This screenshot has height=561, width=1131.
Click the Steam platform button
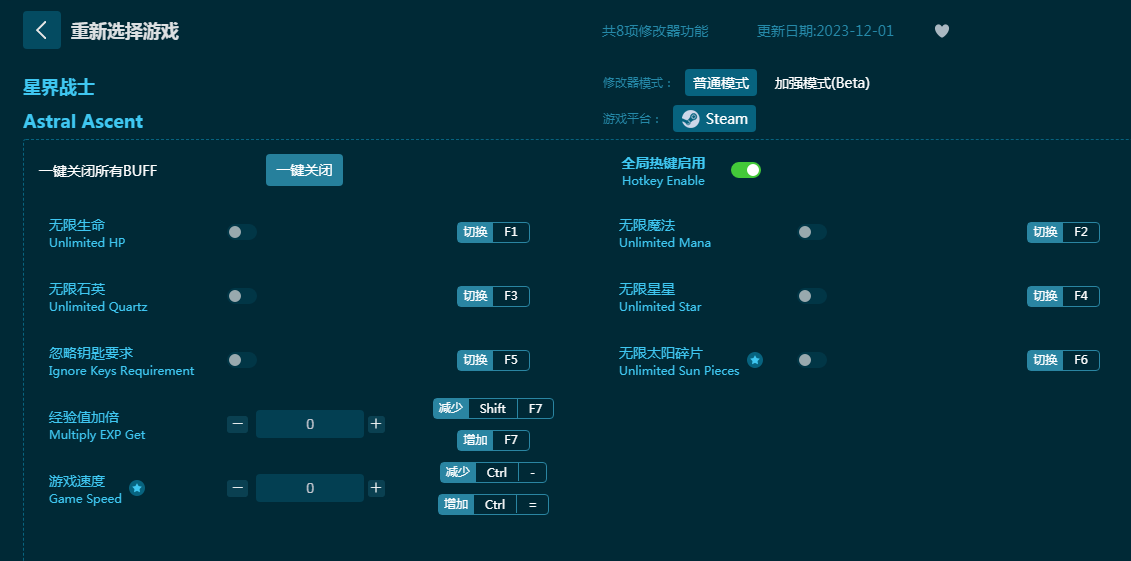click(x=714, y=119)
